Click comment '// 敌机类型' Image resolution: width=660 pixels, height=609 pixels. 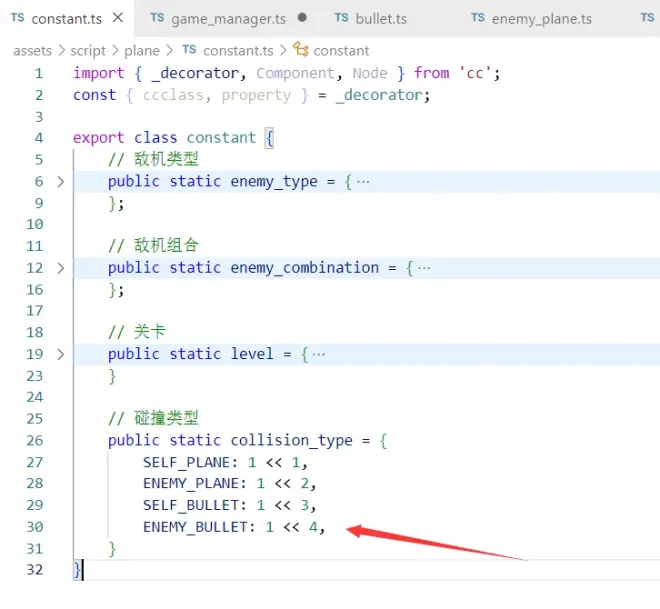point(153,160)
